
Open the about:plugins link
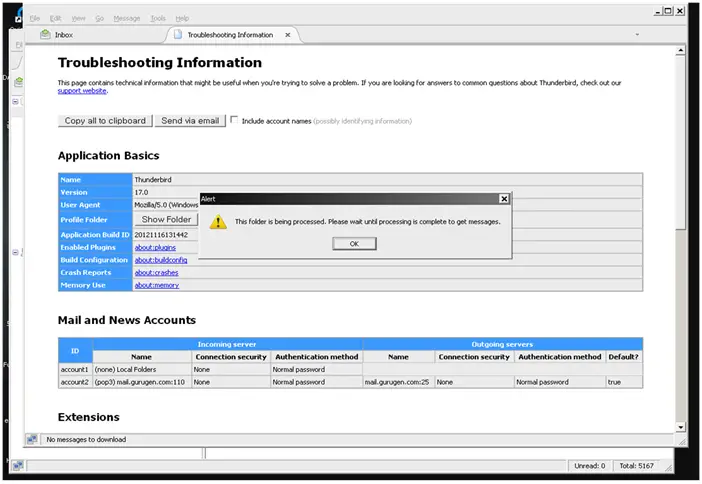155,247
